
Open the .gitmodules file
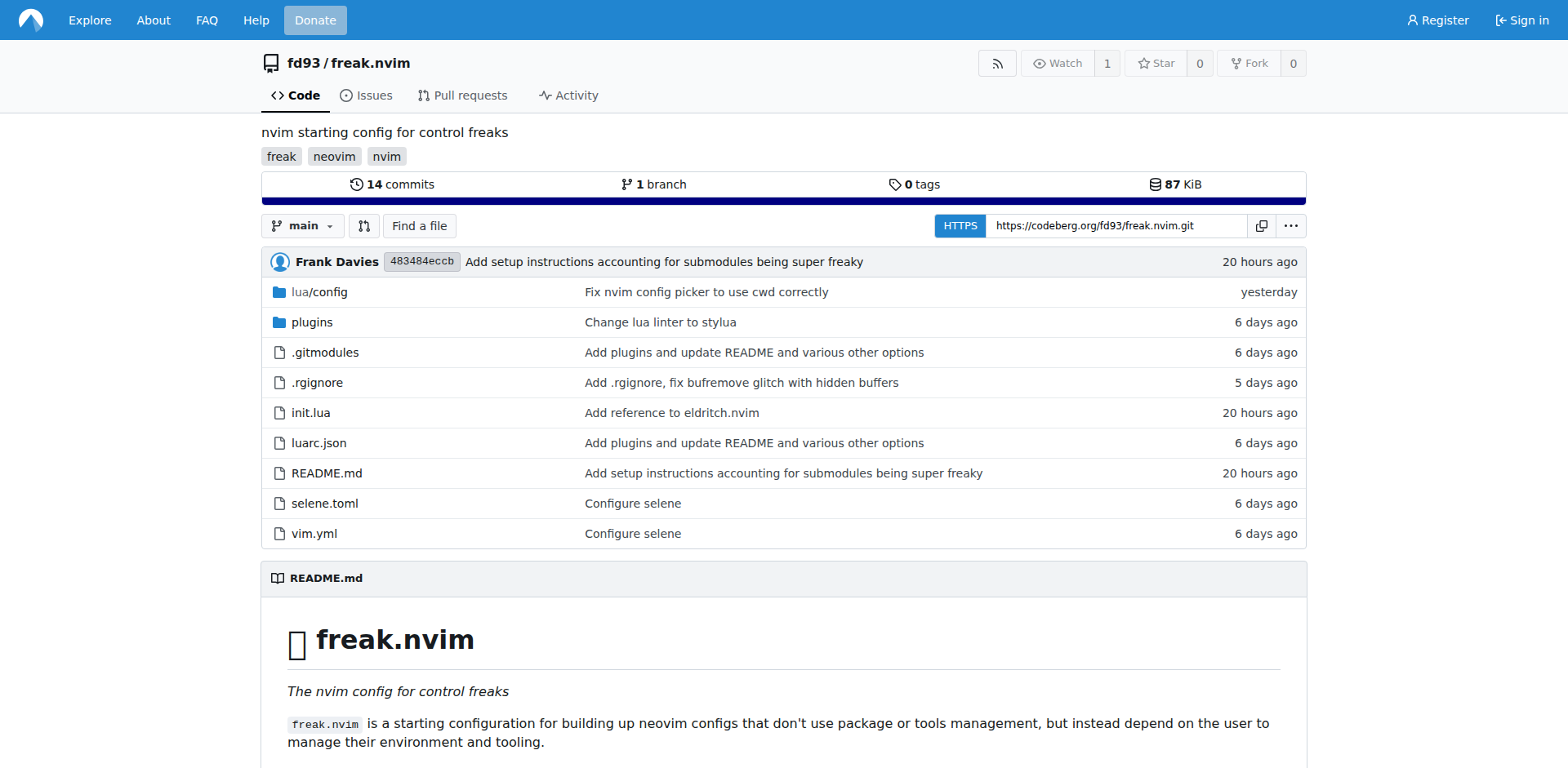[325, 353]
